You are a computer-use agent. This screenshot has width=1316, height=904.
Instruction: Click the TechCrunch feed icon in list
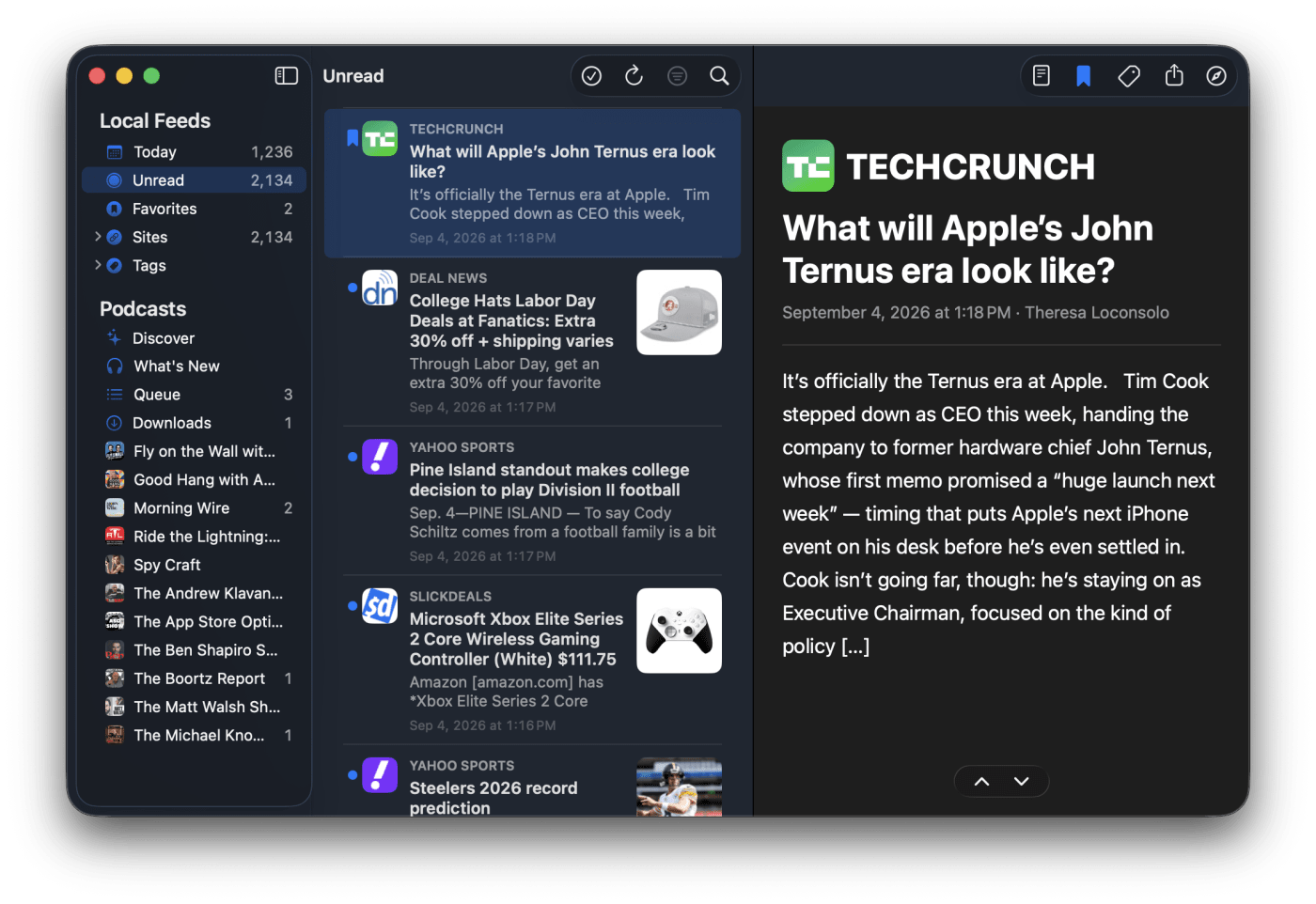click(x=380, y=139)
